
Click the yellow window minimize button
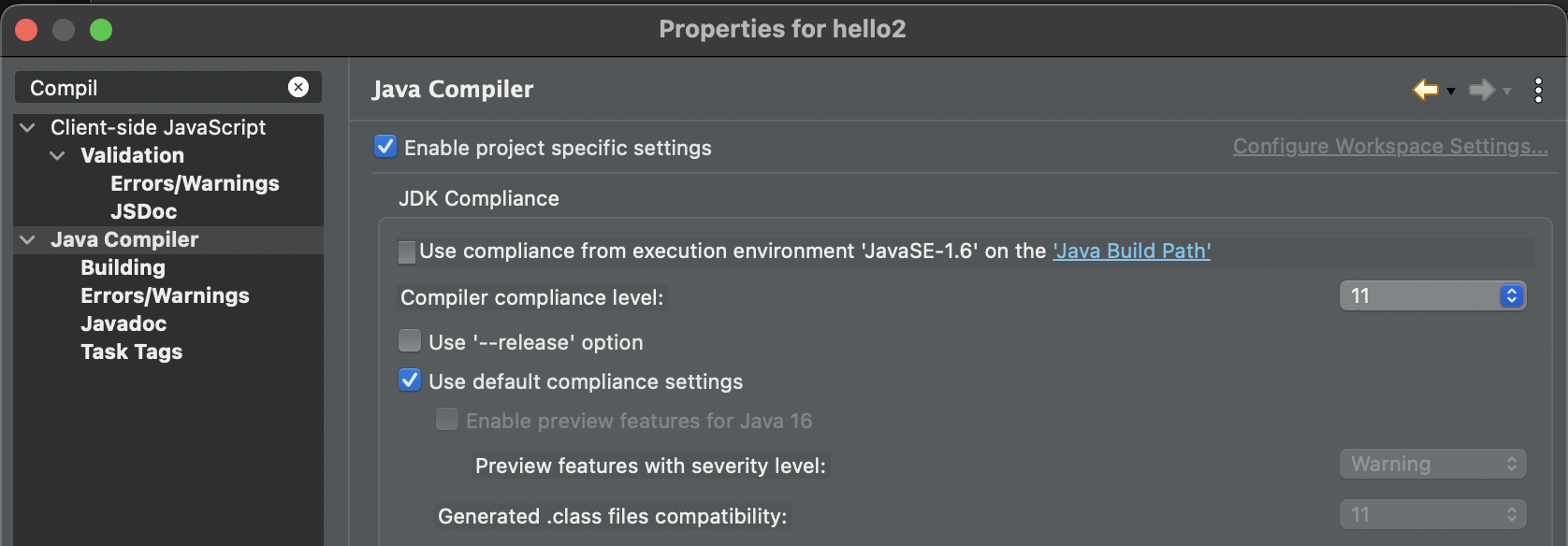click(64, 30)
